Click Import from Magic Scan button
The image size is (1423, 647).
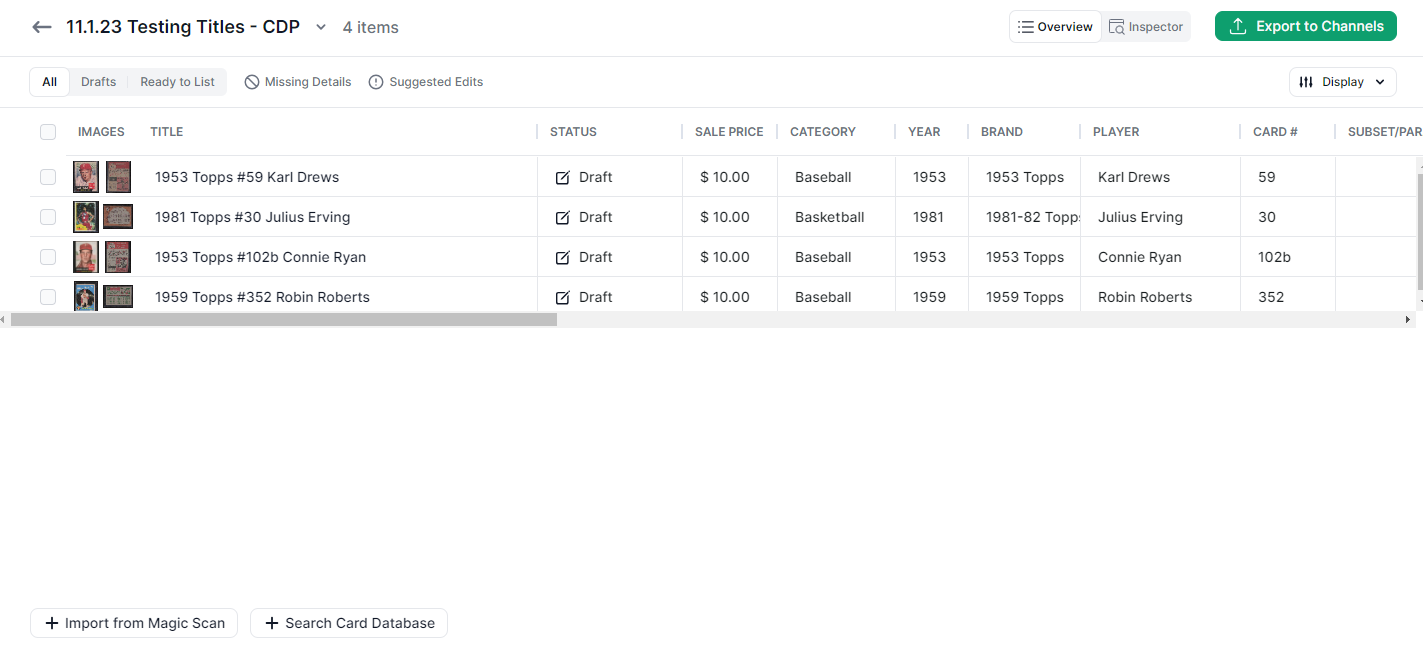[134, 623]
